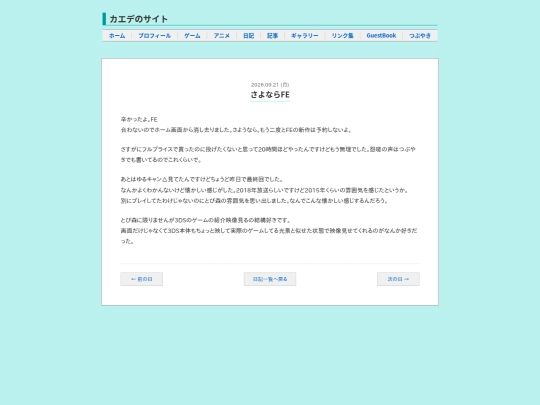Image resolution: width=540 pixels, height=405 pixels.
Task: Open the ギャラリー page
Action: (305, 36)
